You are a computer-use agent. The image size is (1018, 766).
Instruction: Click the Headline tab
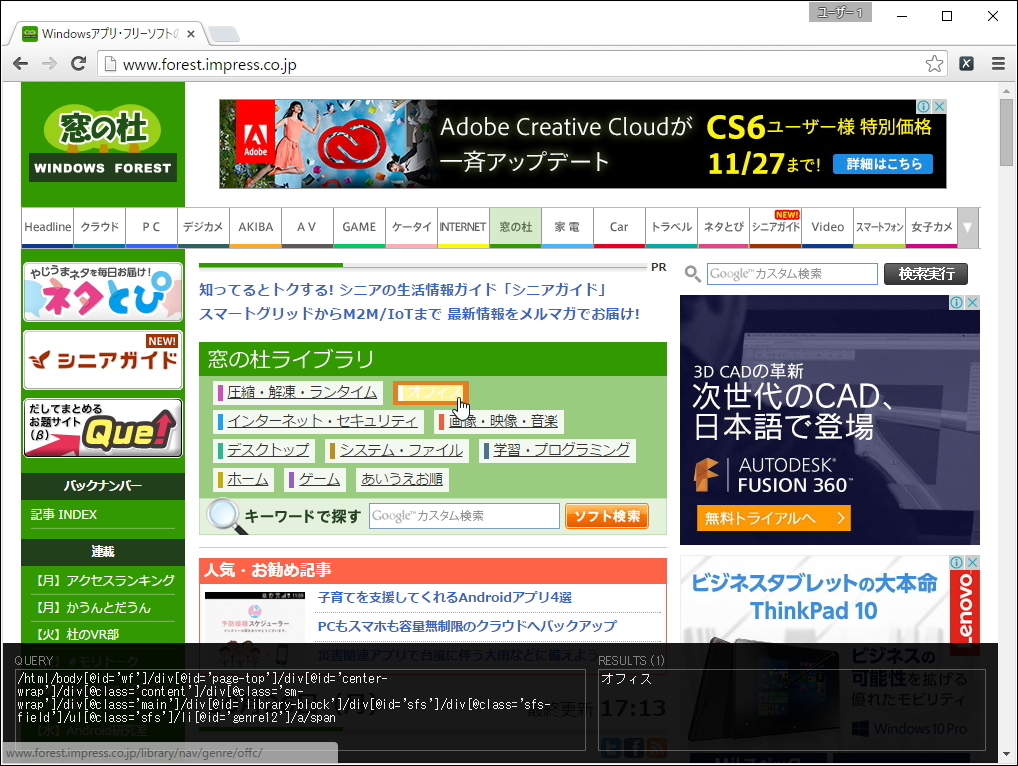pyautogui.click(x=47, y=227)
